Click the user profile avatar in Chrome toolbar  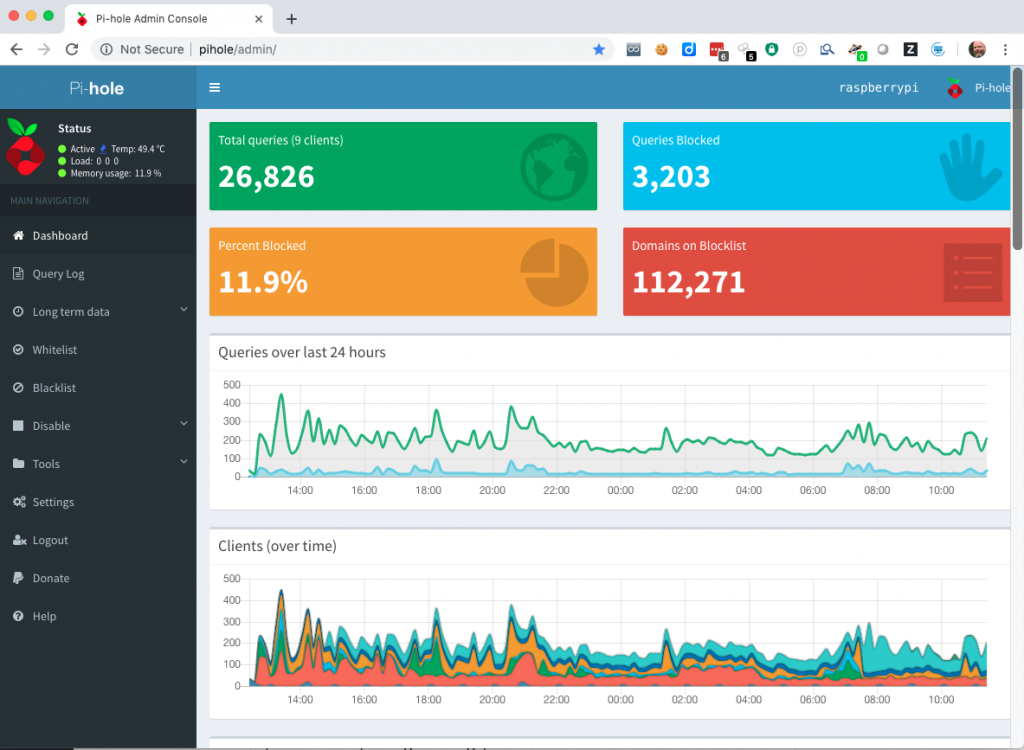click(977, 49)
